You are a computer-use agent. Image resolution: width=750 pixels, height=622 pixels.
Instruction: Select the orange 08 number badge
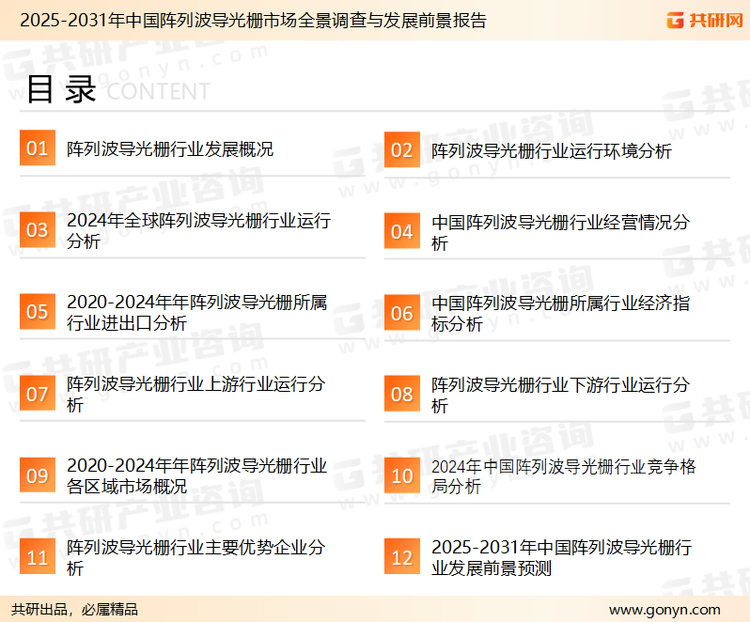click(402, 394)
